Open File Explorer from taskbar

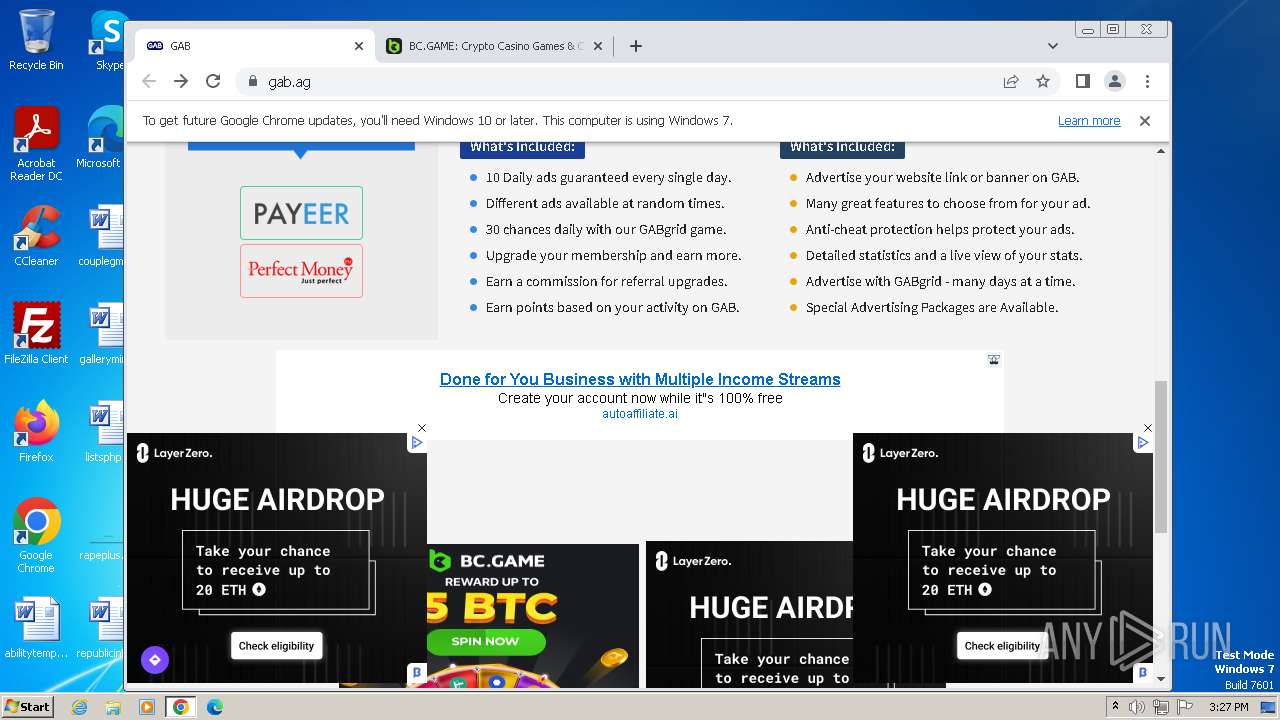[113, 707]
